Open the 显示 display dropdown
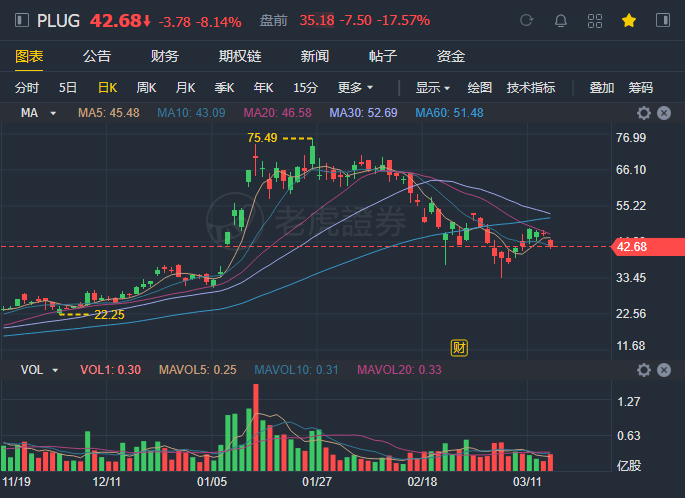685x498 pixels. [433, 87]
